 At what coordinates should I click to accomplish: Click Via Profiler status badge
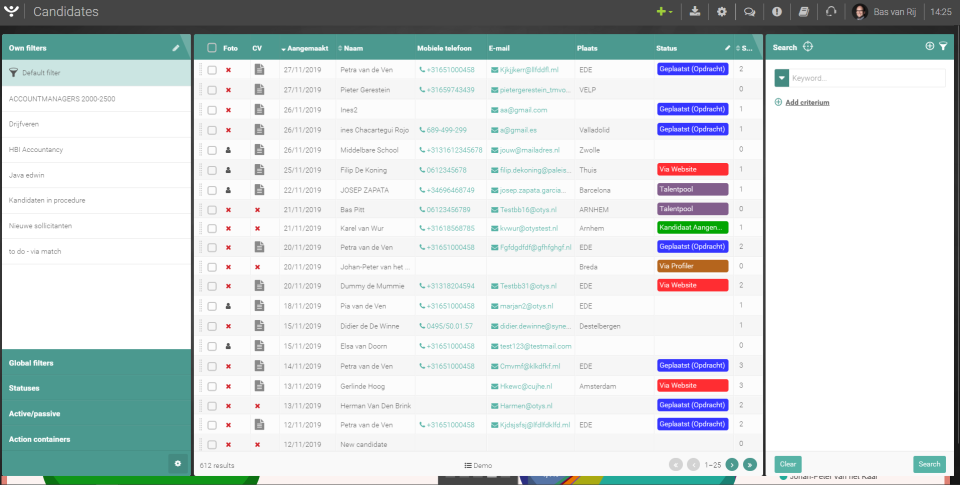click(x=692, y=266)
